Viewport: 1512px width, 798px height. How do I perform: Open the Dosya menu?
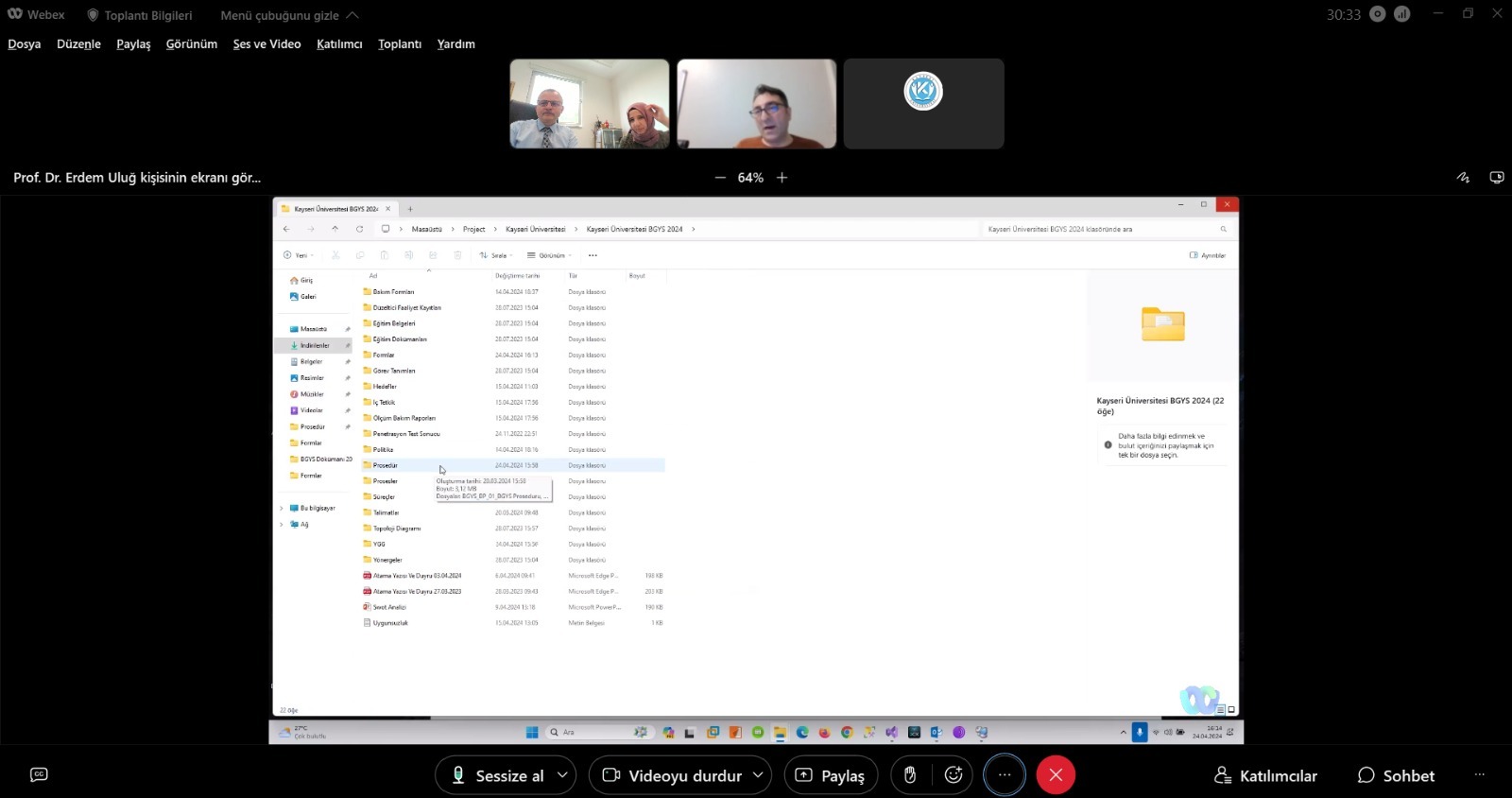point(25,43)
